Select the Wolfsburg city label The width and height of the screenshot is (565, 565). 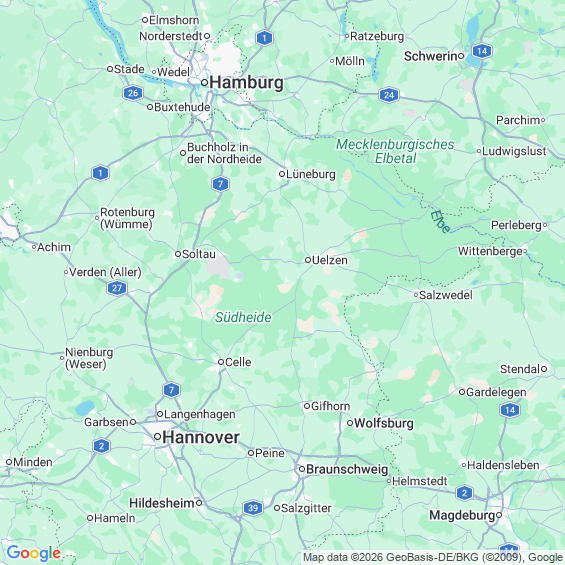[x=384, y=423]
